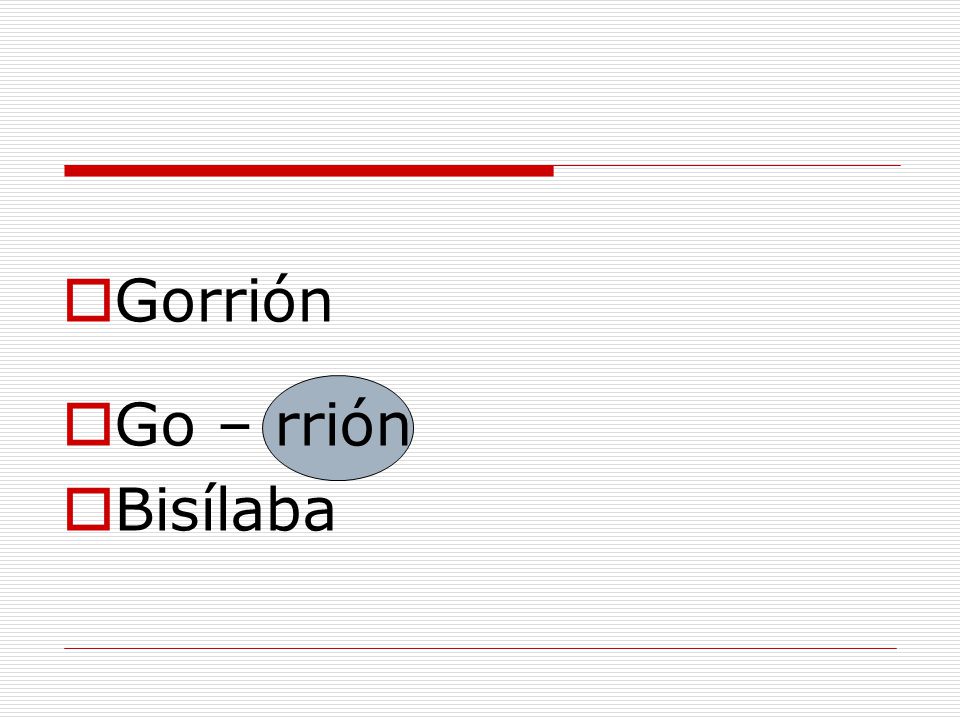Click the red square bullet beside Gorrión

88,300
